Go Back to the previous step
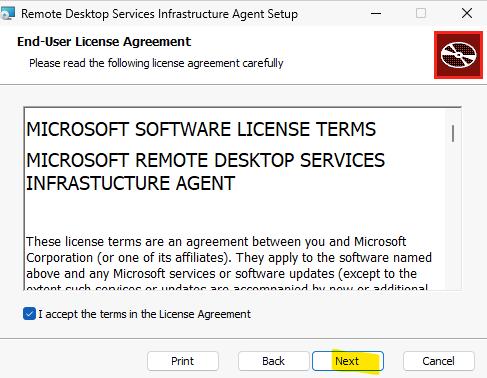 pyautogui.click(x=274, y=361)
